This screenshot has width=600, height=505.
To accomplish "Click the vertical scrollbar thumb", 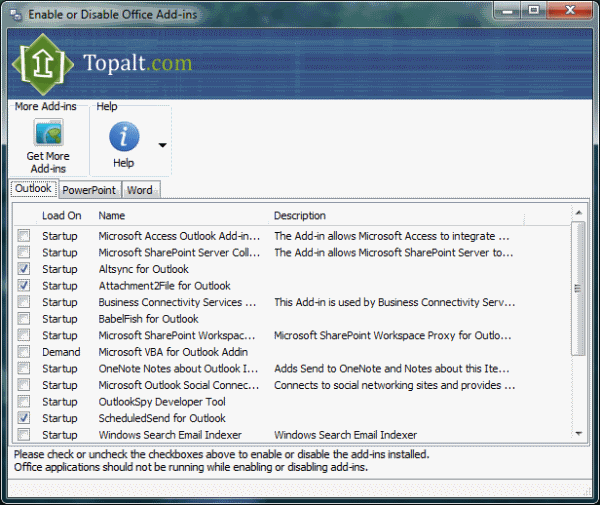I will pyautogui.click(x=578, y=288).
